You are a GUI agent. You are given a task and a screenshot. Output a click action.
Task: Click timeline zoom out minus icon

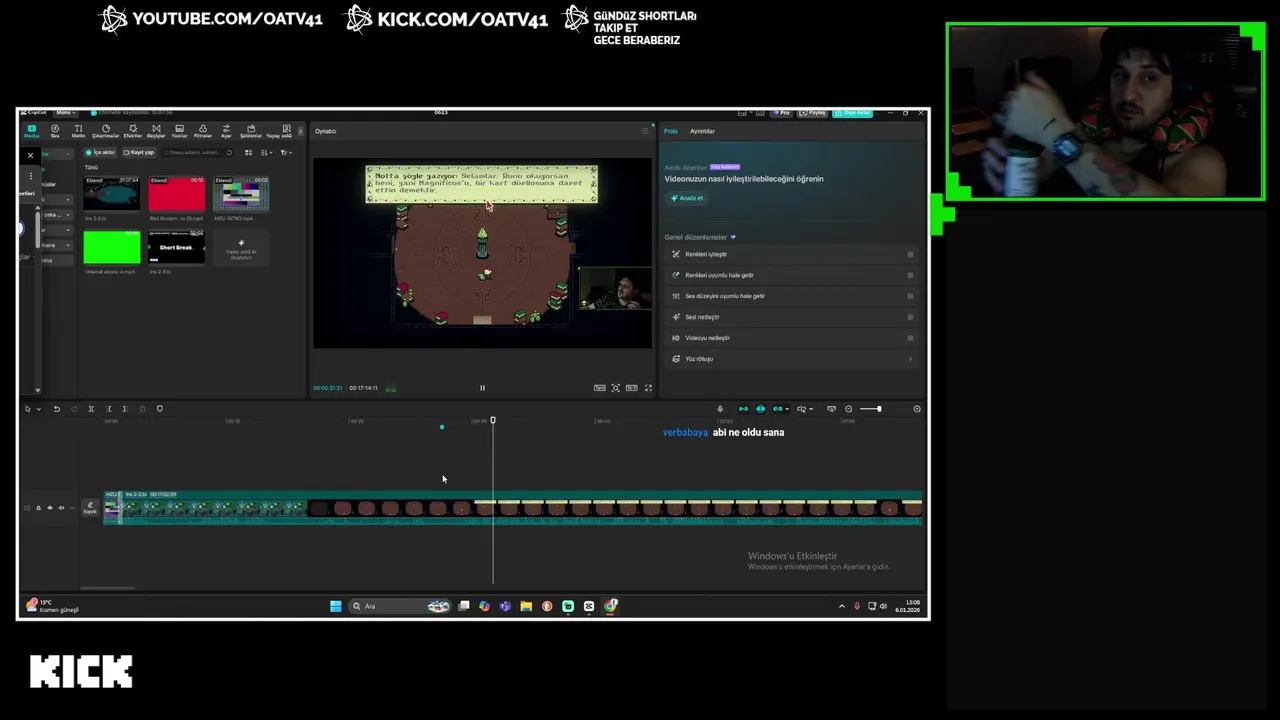pyautogui.click(x=849, y=409)
